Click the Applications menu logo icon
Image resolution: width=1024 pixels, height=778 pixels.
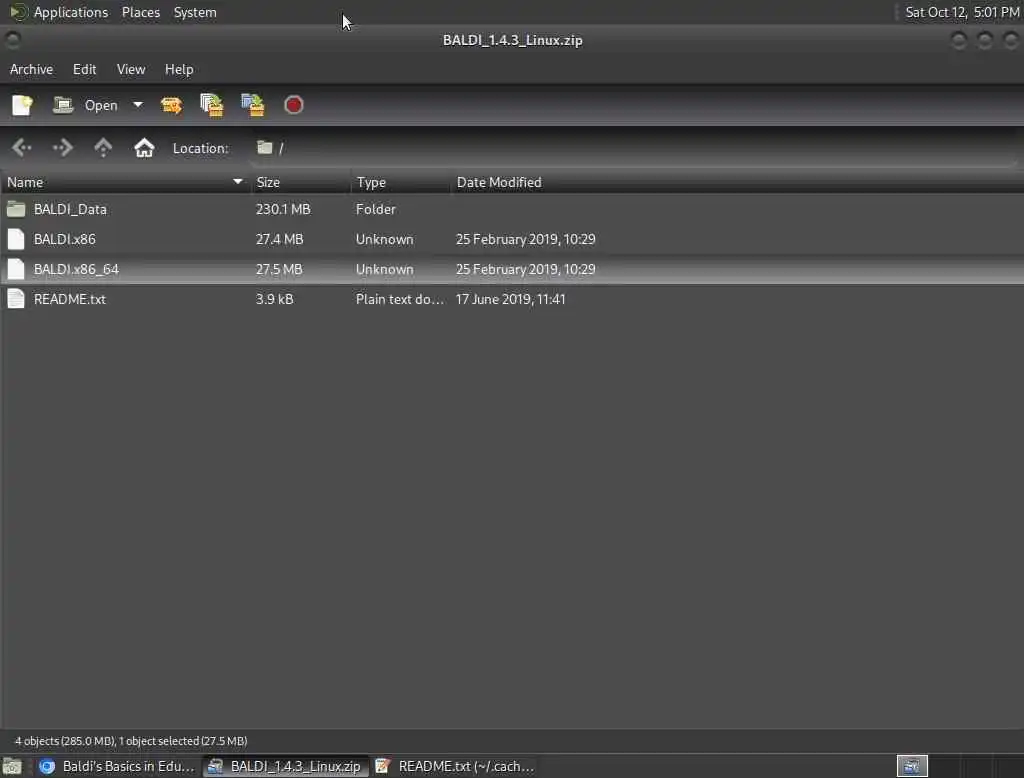(x=18, y=12)
